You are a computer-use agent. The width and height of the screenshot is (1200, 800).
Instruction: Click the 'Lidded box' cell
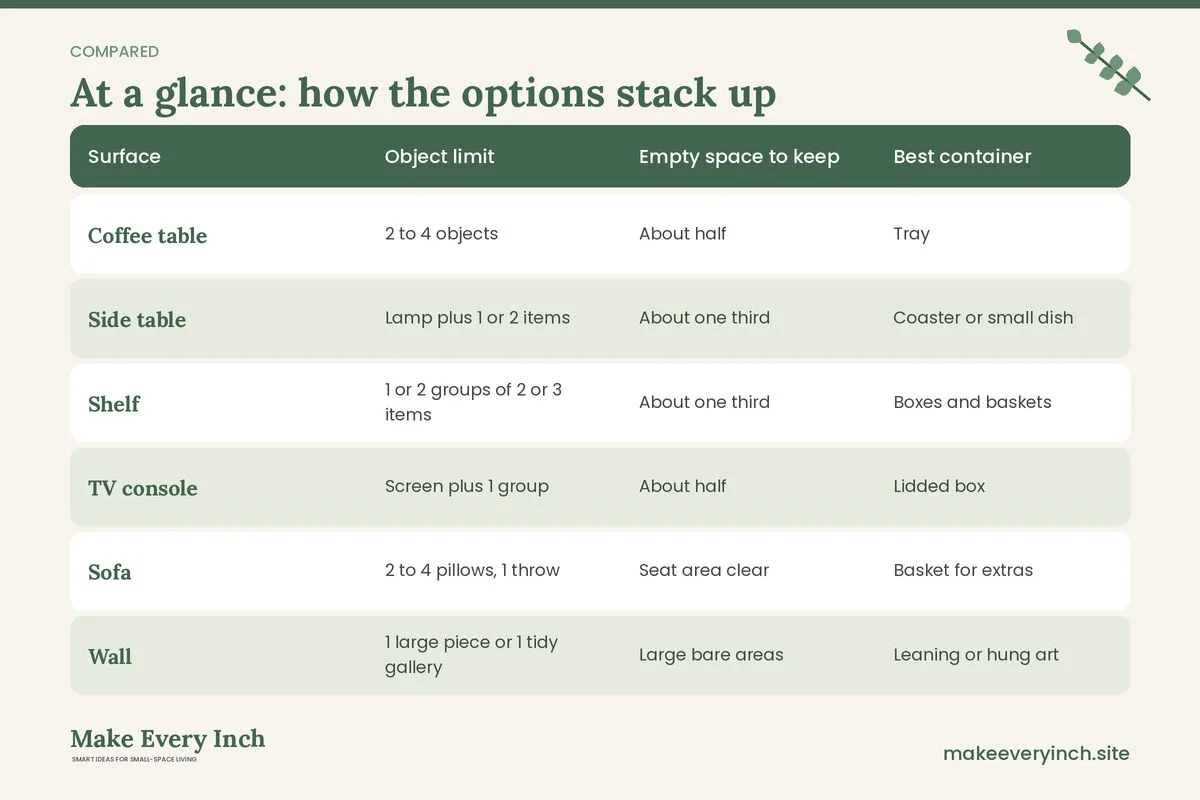939,486
